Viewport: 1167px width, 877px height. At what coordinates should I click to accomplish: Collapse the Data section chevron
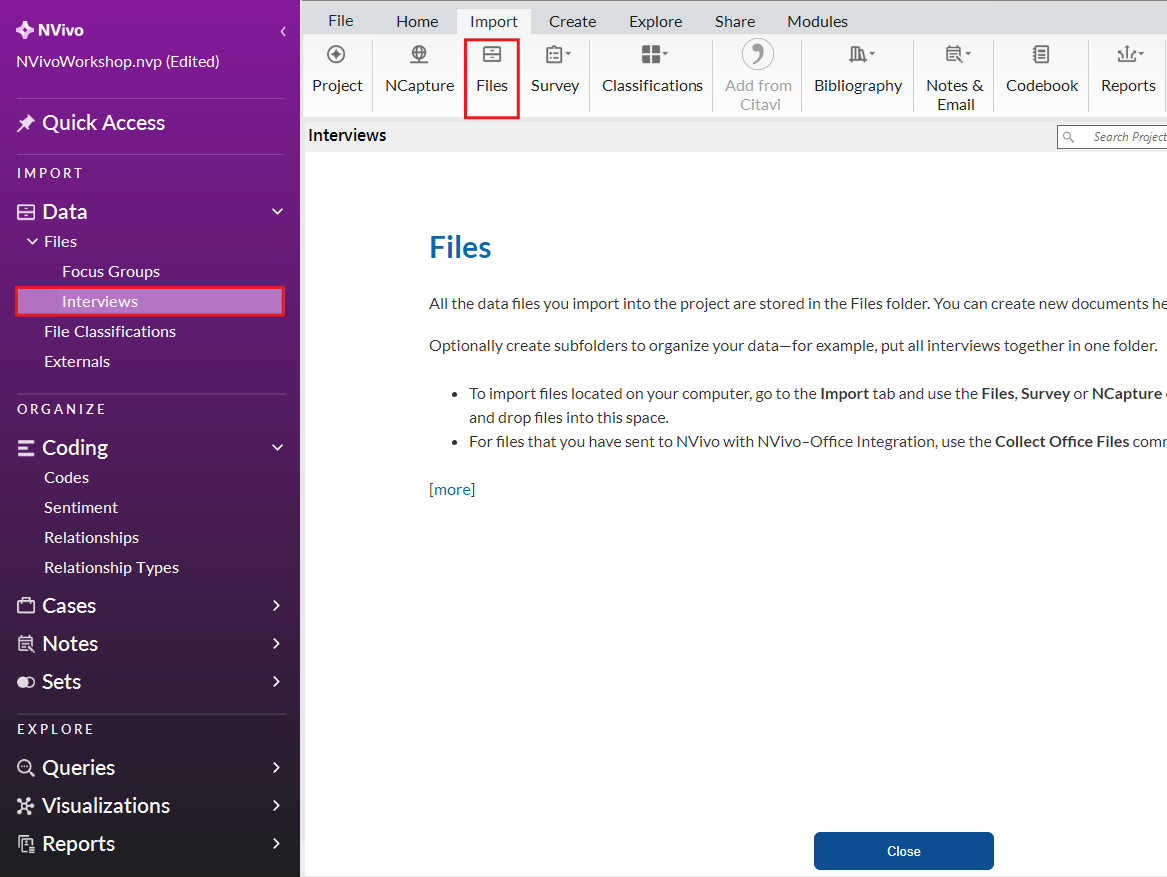coord(278,211)
